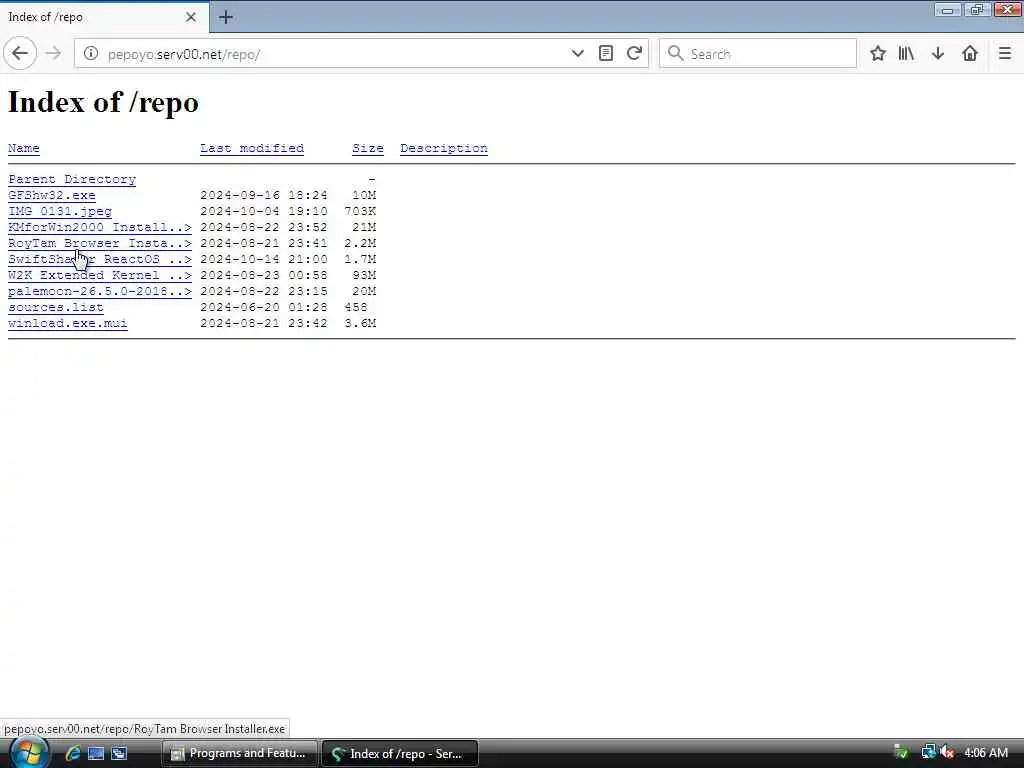Toggle reader view icon
The image size is (1024, 768).
605,54
